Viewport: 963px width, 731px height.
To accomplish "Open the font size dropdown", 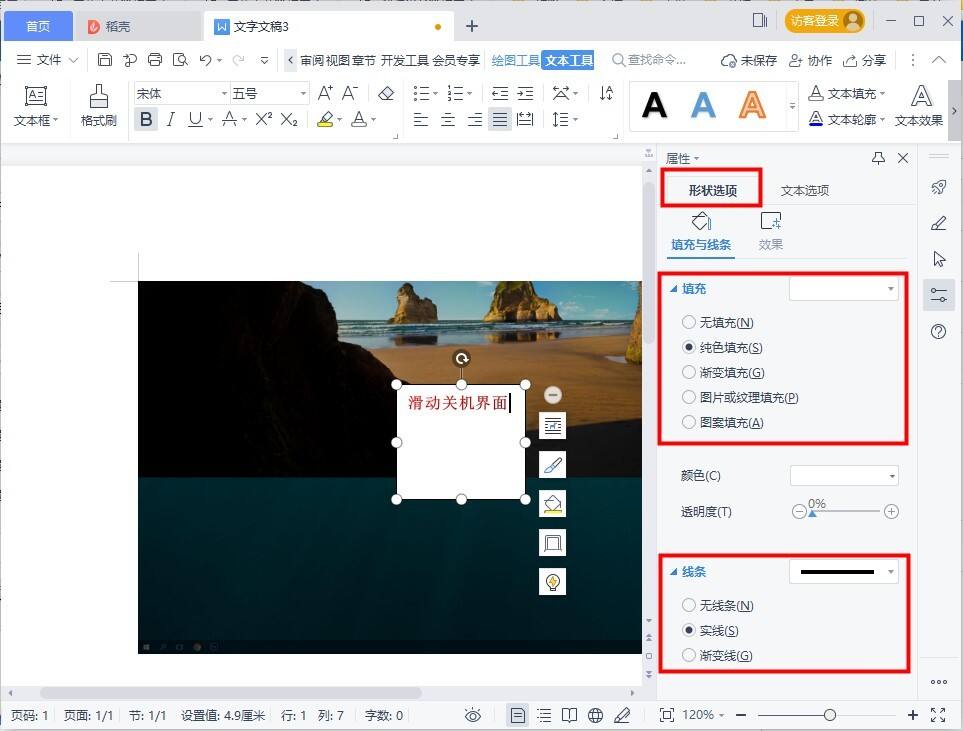I will point(303,93).
